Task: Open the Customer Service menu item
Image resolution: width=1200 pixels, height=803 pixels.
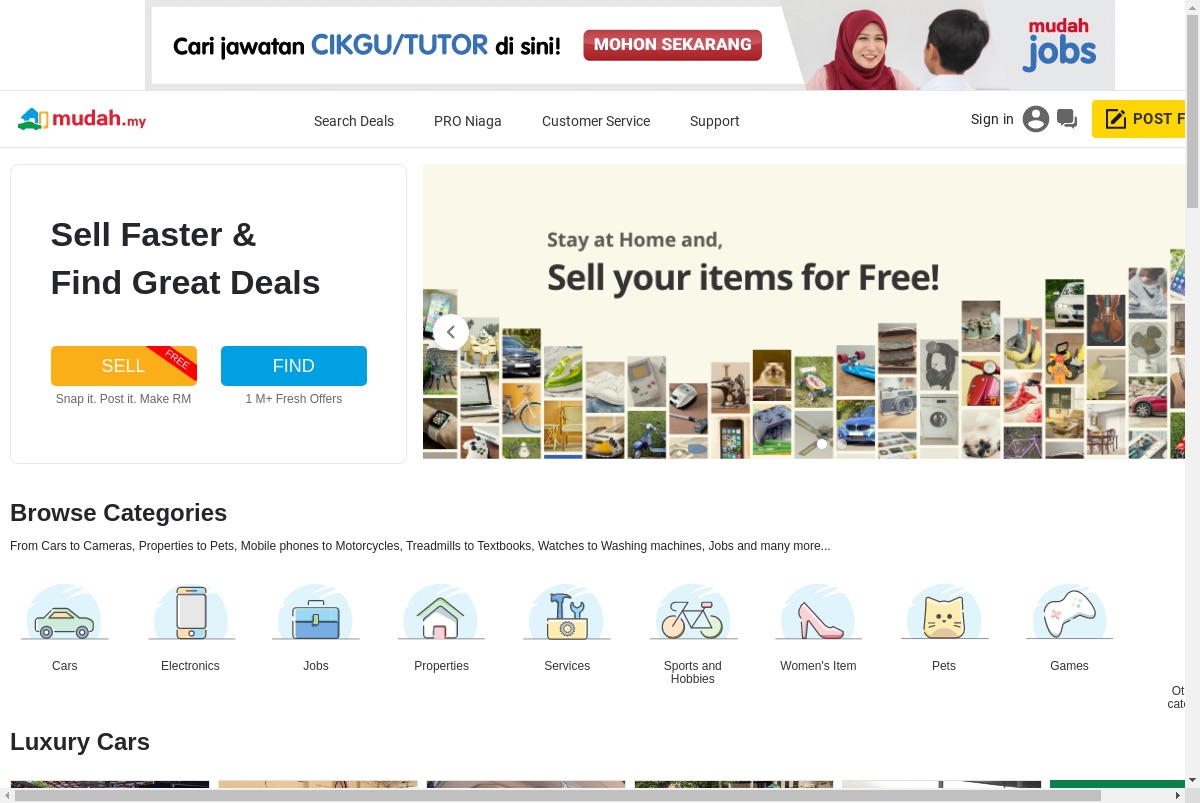Action: (596, 121)
